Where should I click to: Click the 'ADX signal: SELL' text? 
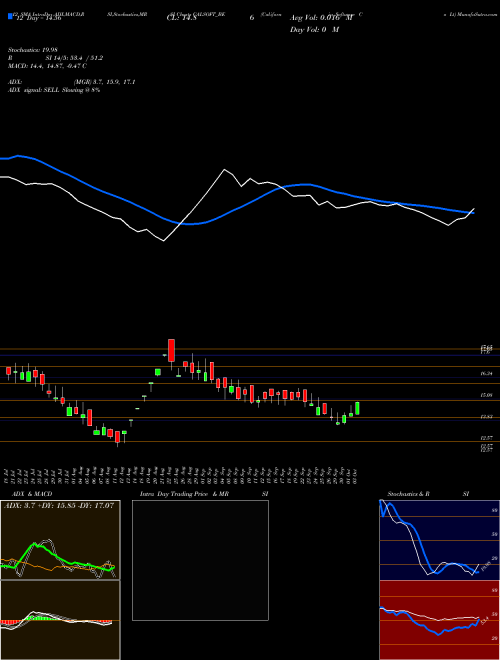[34, 90]
